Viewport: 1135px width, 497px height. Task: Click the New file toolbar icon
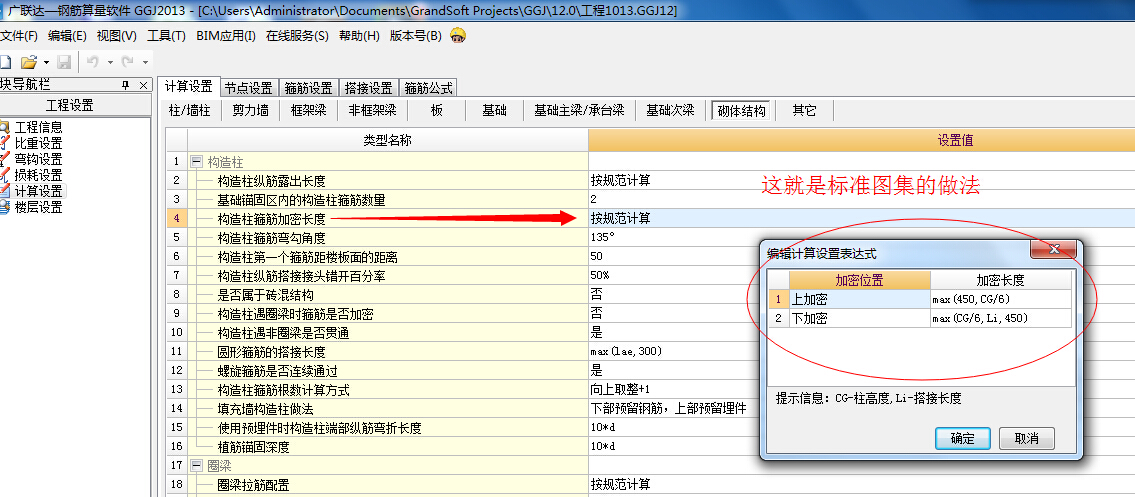pyautogui.click(x=5, y=62)
